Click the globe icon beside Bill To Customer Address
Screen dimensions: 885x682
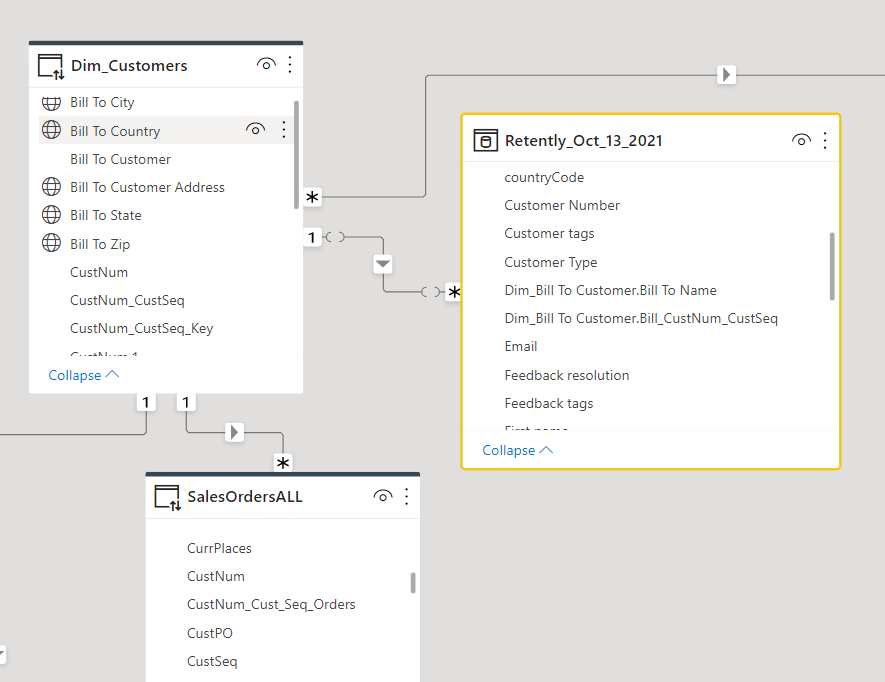tap(51, 186)
